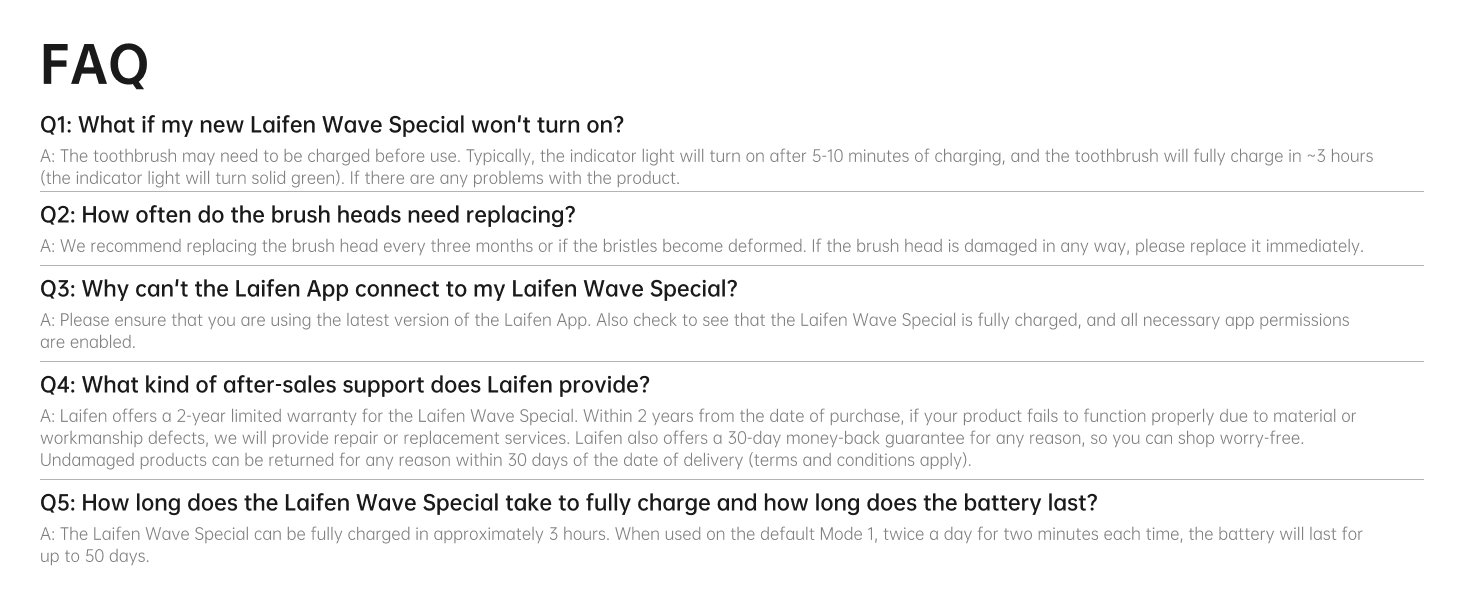Expand Q3 about Laifen App connection
Image resolution: width=1464 pixels, height=600 pixels.
pos(388,289)
